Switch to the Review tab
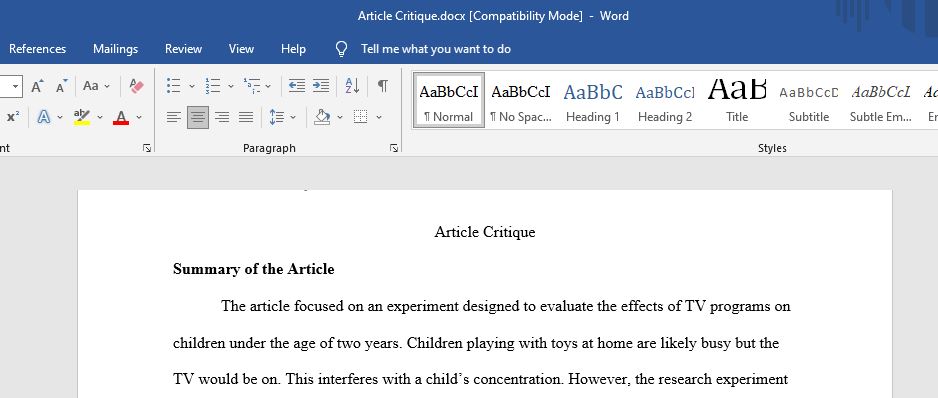This screenshot has height=398, width=938. (184, 49)
